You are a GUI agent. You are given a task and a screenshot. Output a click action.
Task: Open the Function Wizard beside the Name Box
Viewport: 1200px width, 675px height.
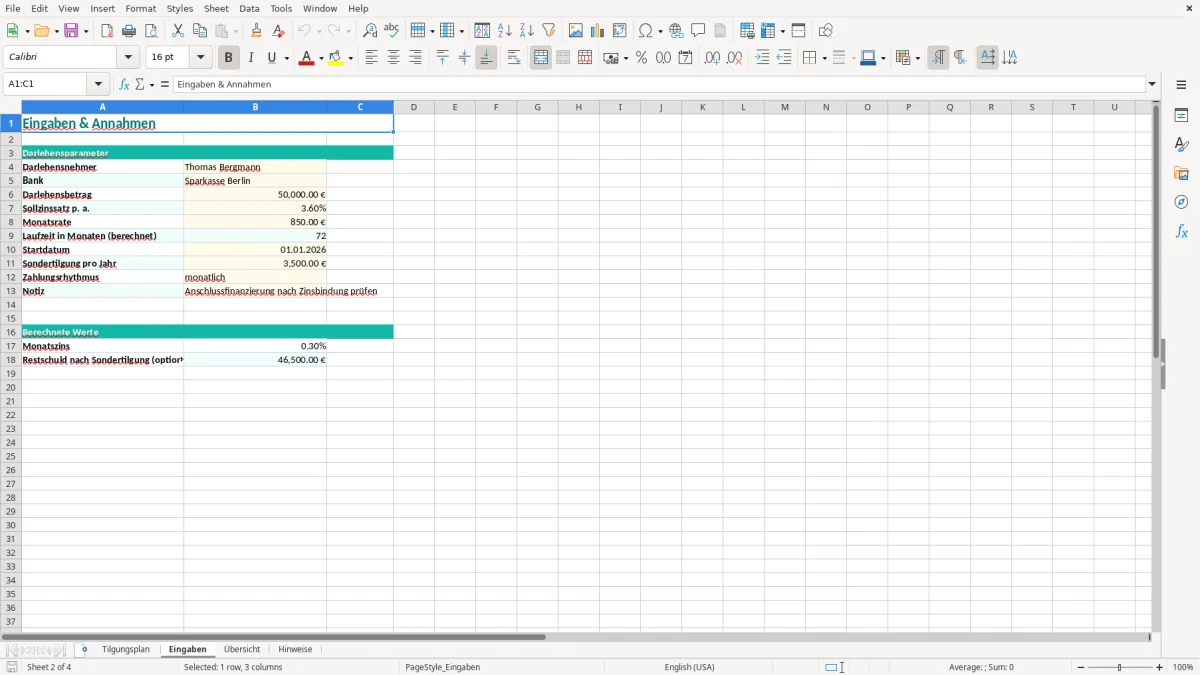click(x=124, y=85)
